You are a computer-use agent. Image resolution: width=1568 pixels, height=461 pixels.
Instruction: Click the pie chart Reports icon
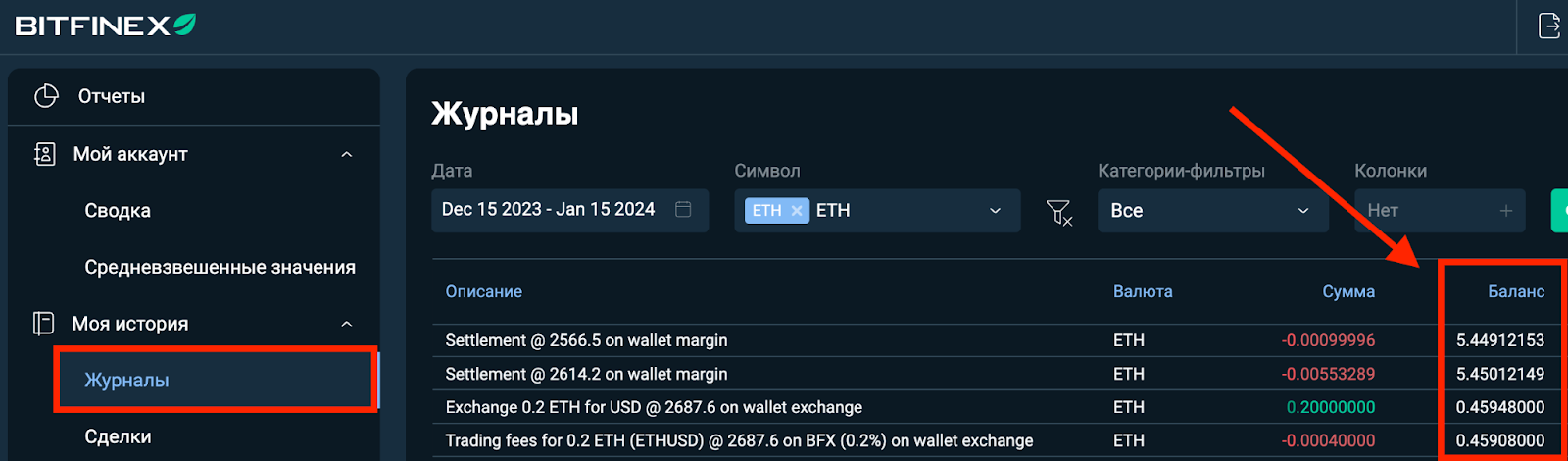tap(46, 96)
